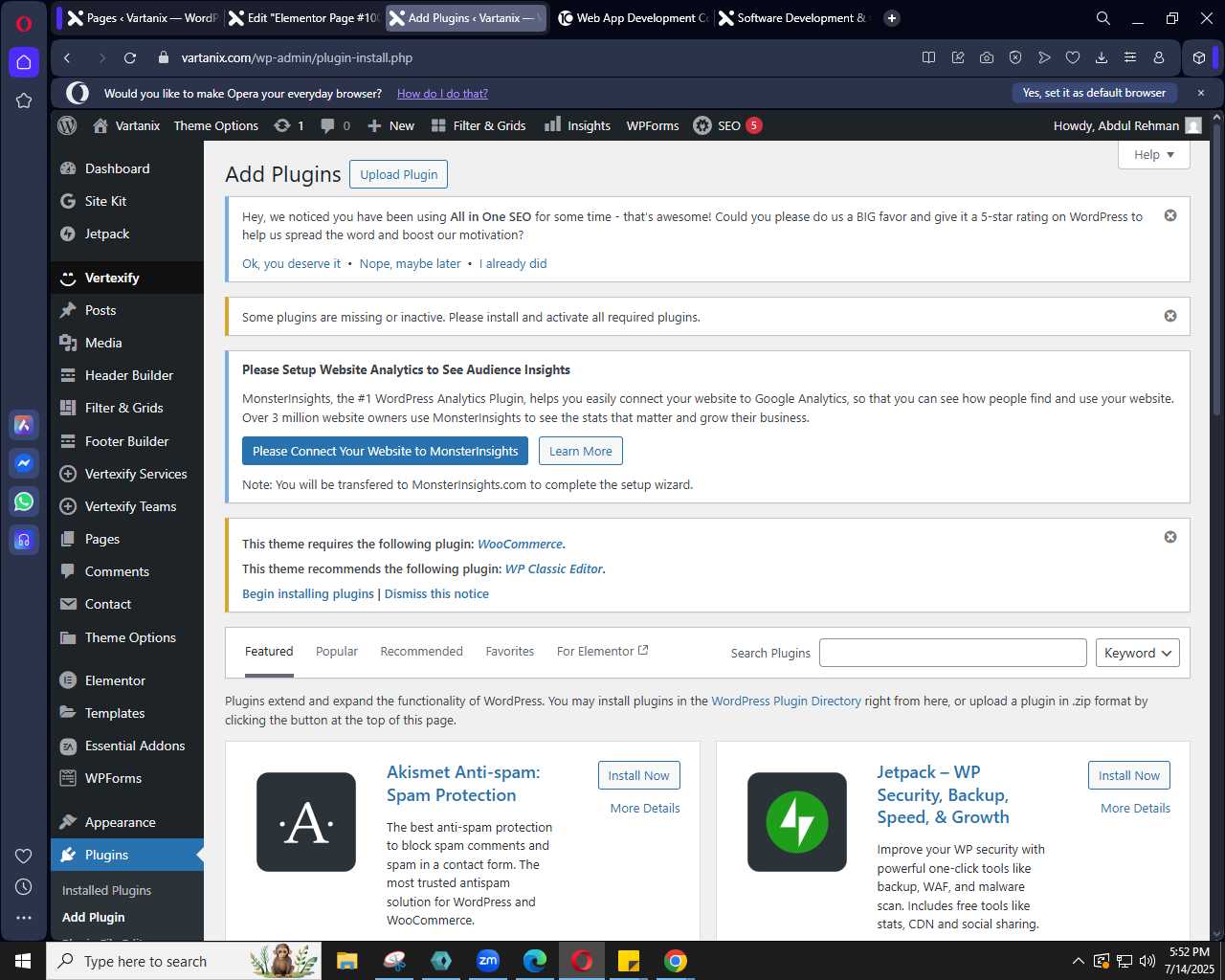The image size is (1225, 980).
Task: Click Yes, set it as default browser
Action: point(1094,93)
